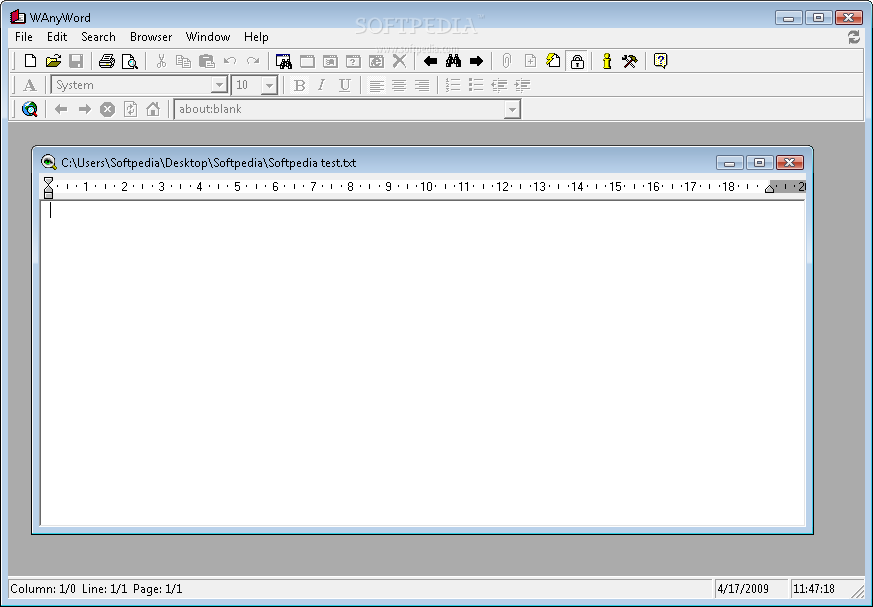Click the red X delete icon in toolbar

point(399,61)
